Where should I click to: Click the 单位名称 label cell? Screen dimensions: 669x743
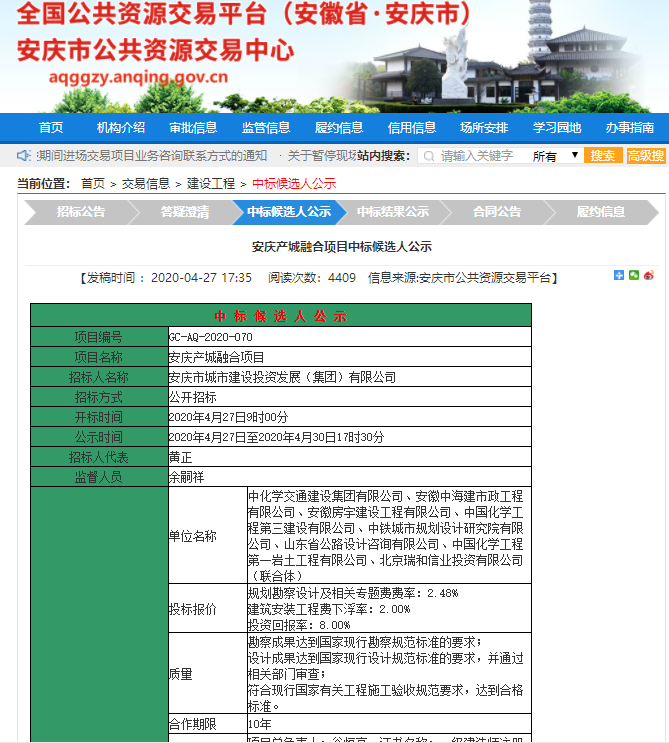coord(208,535)
